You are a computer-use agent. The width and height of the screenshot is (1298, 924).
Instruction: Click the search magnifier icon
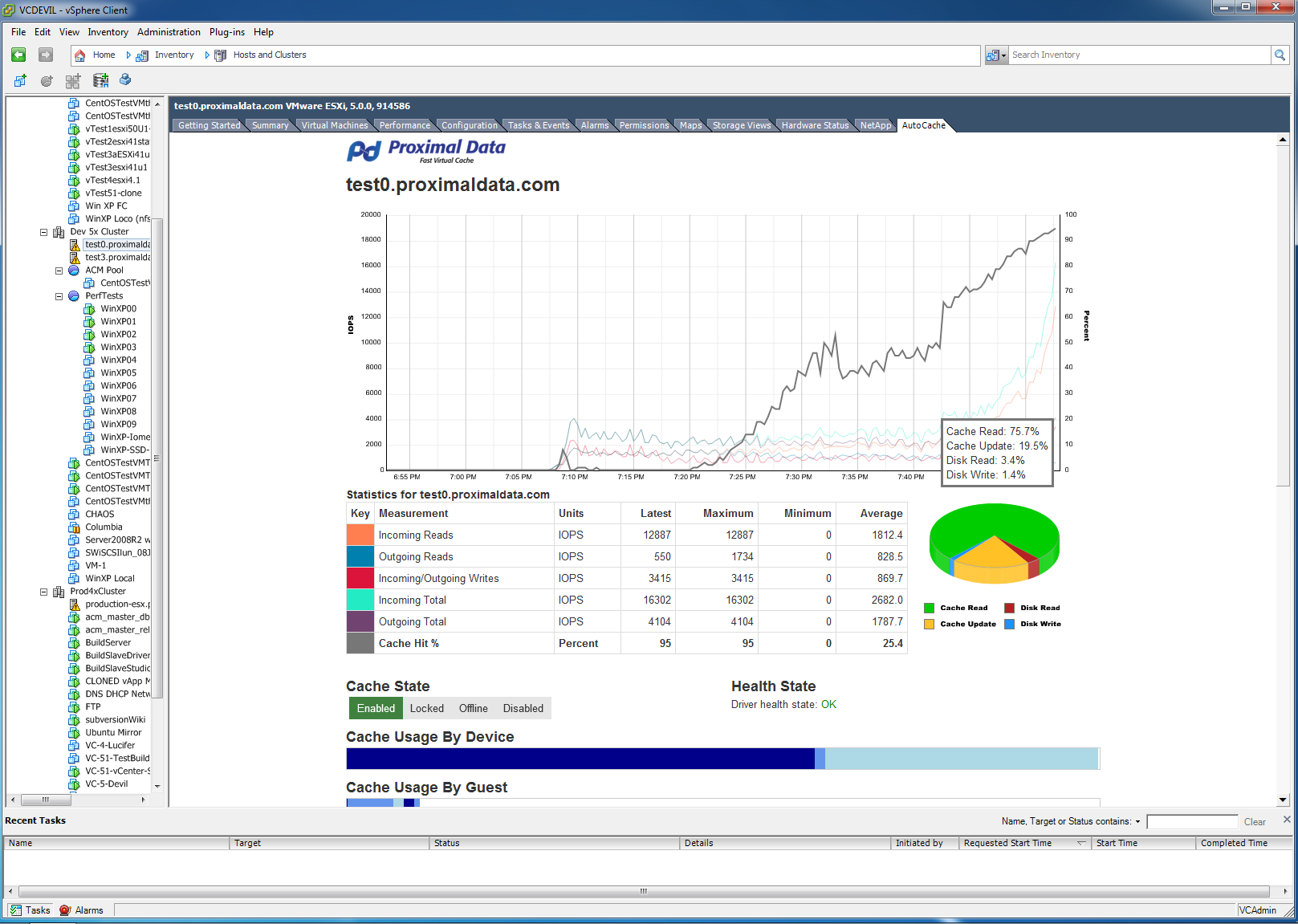tap(1280, 55)
